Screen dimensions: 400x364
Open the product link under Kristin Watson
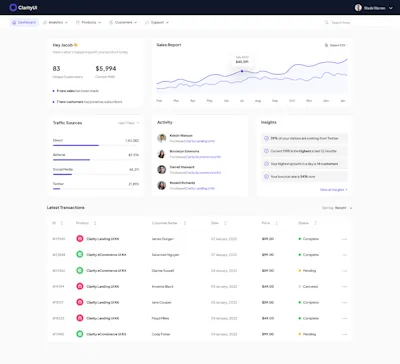pyautogui.click(x=200, y=141)
